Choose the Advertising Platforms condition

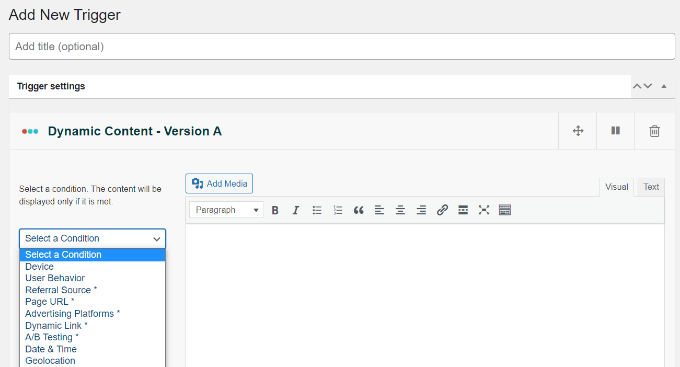click(92, 314)
